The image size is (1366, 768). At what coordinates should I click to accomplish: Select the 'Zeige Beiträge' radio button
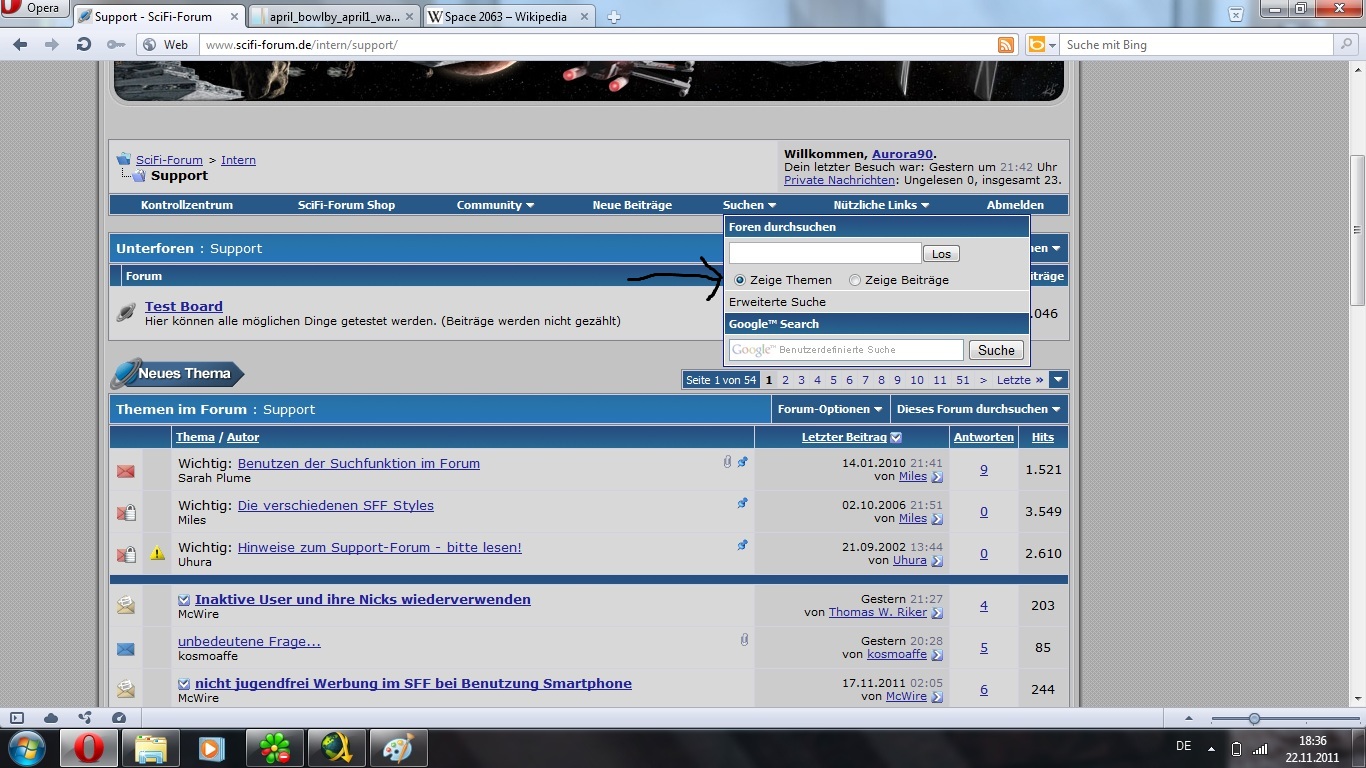coord(854,280)
